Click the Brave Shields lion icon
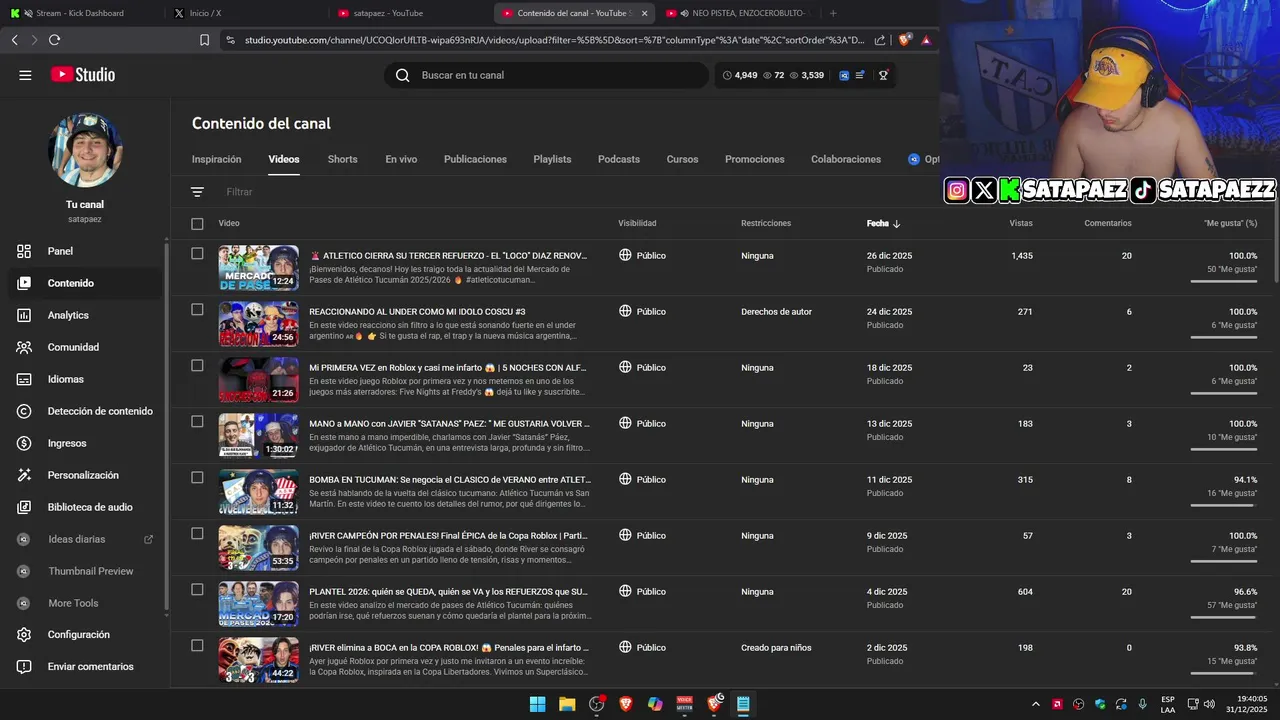 click(904, 40)
